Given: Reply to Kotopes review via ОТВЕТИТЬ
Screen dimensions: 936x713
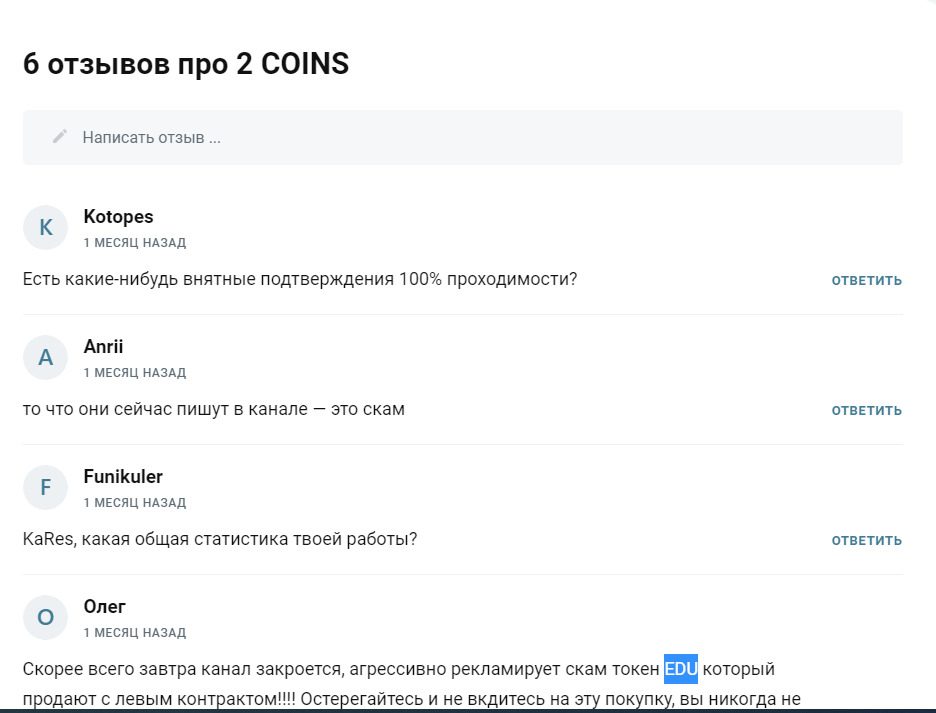Looking at the screenshot, I should click(866, 280).
